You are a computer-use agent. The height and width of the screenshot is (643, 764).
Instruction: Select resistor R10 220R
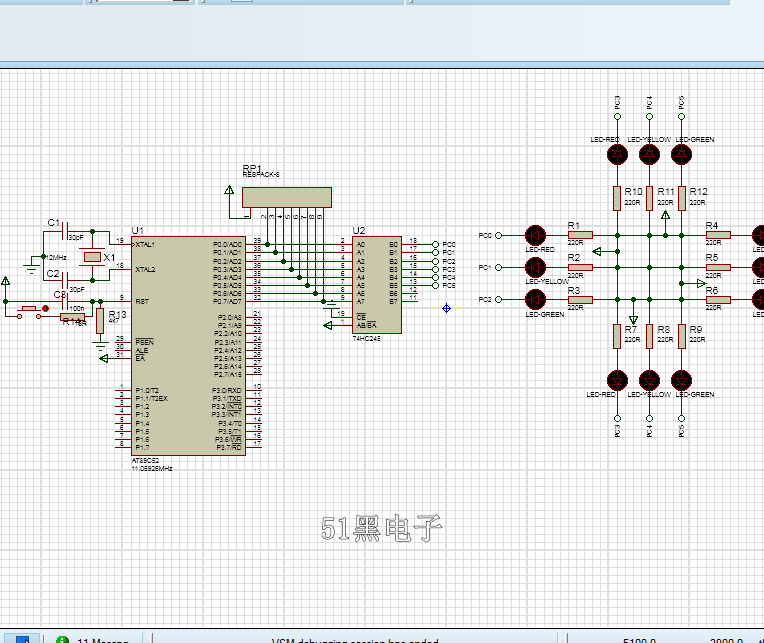click(x=617, y=198)
